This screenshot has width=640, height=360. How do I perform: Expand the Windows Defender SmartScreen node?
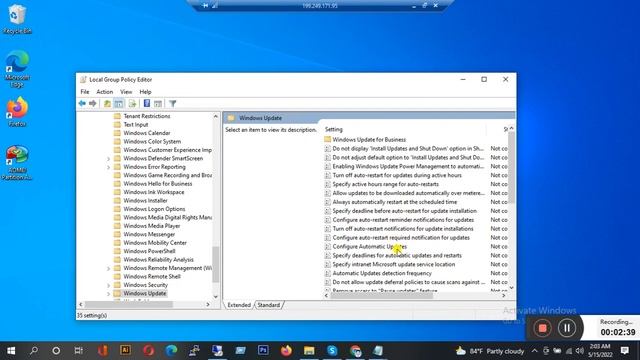pos(109,158)
